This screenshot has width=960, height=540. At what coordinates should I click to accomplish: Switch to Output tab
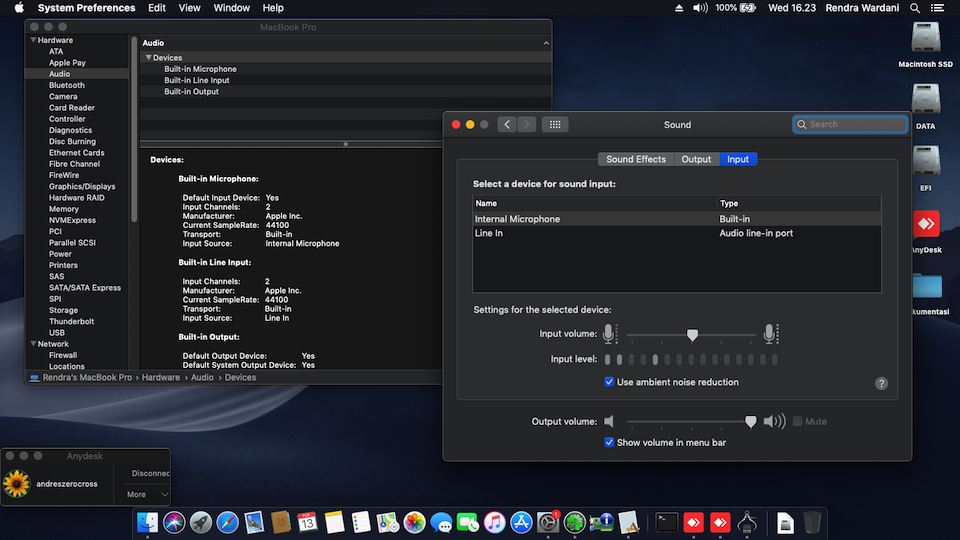[696, 159]
